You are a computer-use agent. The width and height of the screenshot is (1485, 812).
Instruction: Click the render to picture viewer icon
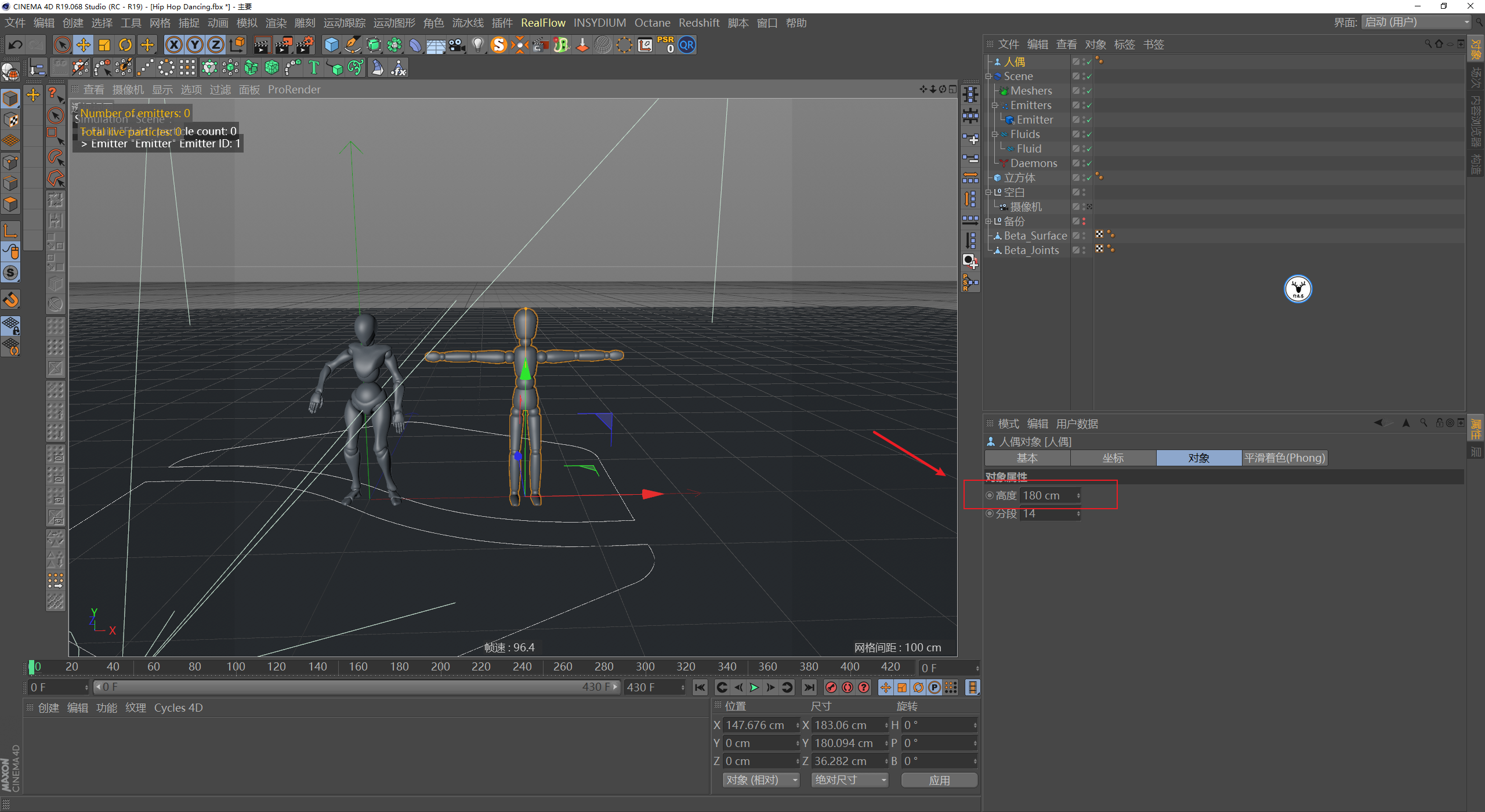pos(284,45)
